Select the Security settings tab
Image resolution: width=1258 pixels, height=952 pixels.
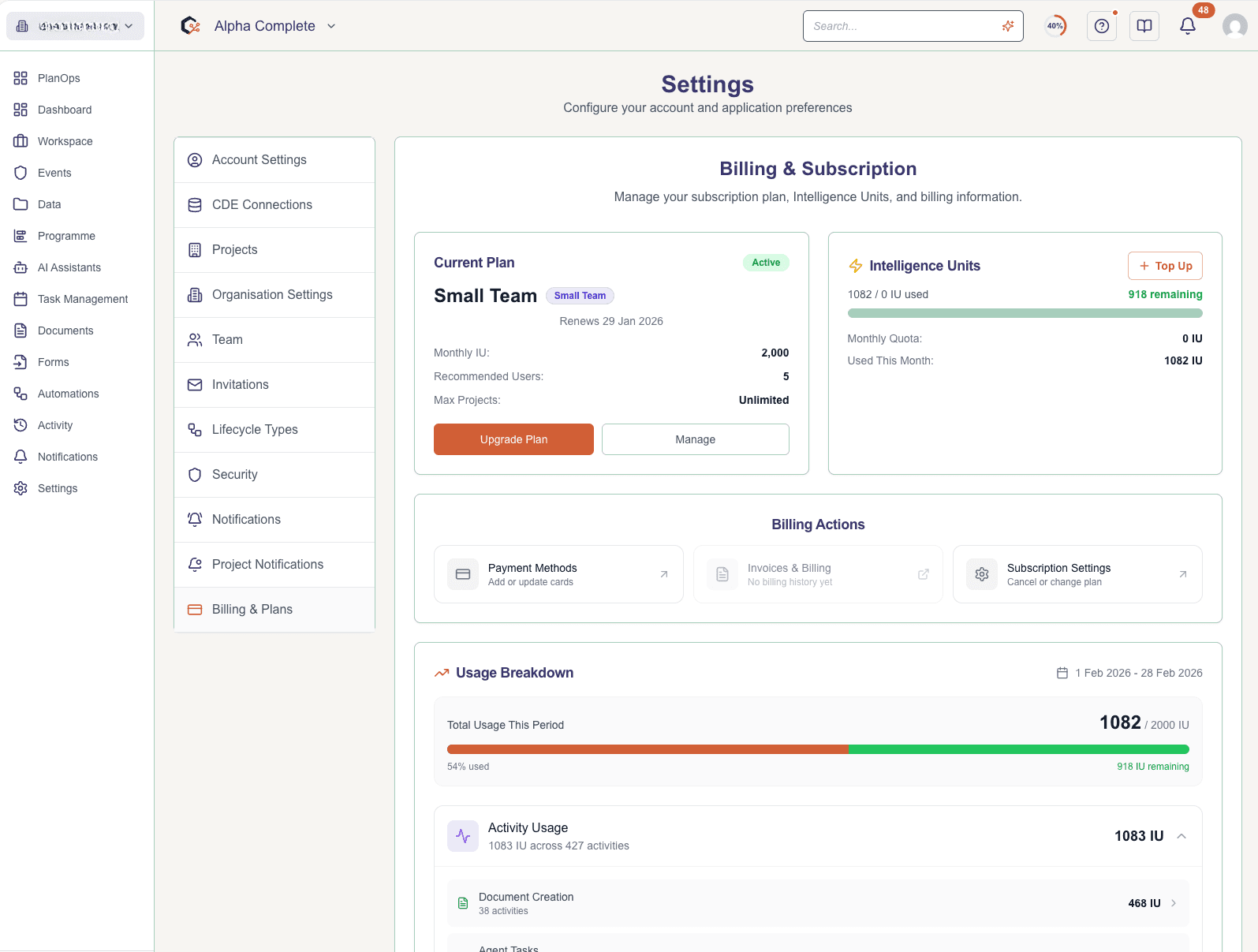pyautogui.click(x=274, y=475)
